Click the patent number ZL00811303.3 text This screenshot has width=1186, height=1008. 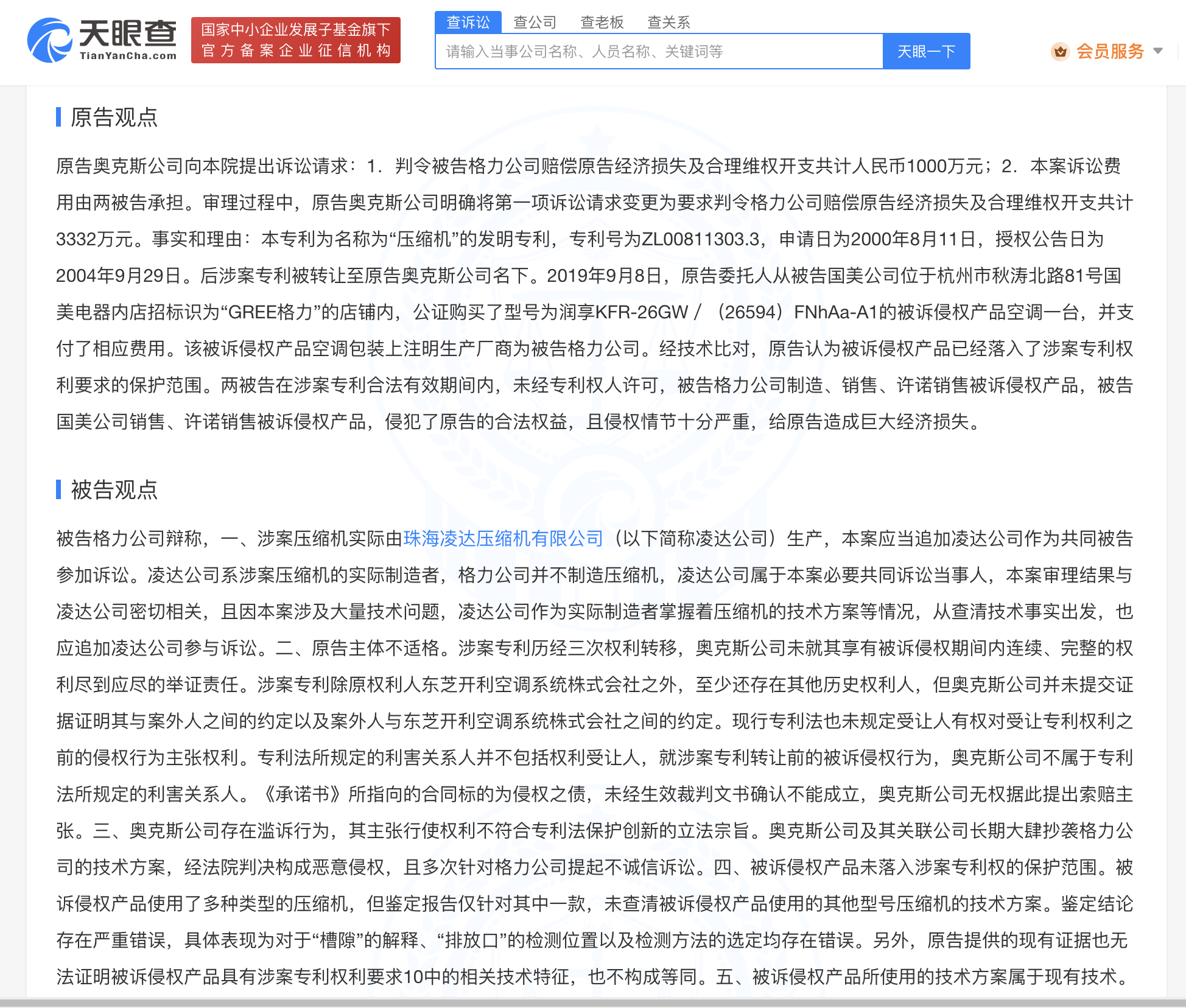tap(700, 239)
